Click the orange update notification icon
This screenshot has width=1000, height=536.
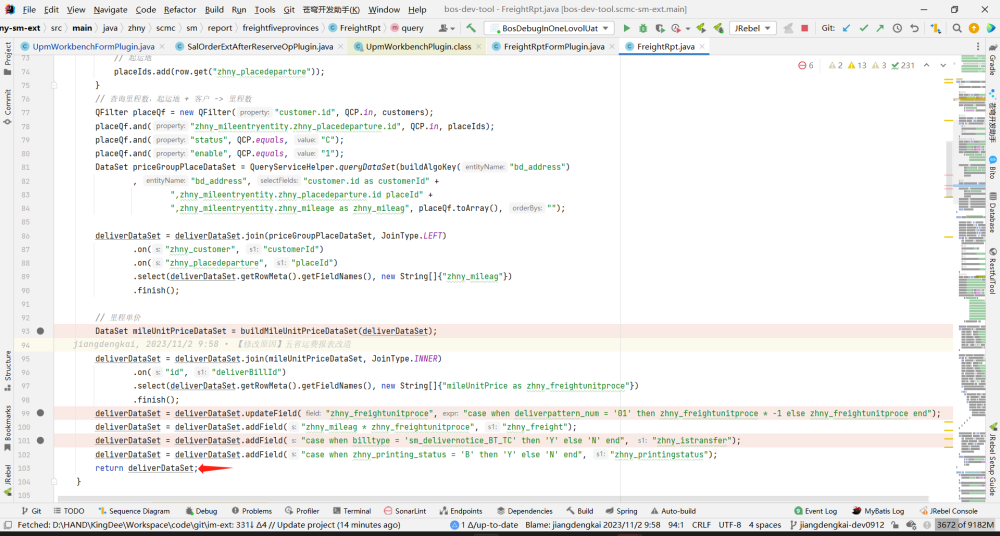tap(974, 28)
